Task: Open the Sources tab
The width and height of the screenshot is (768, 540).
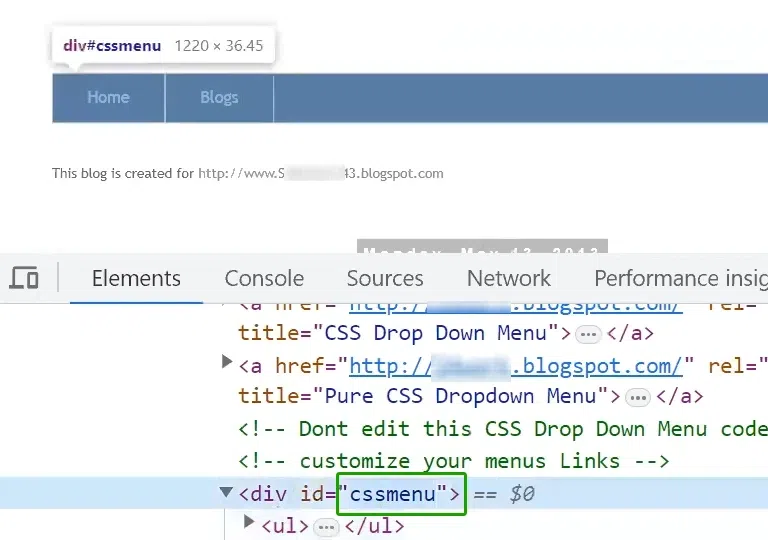Action: 385,278
